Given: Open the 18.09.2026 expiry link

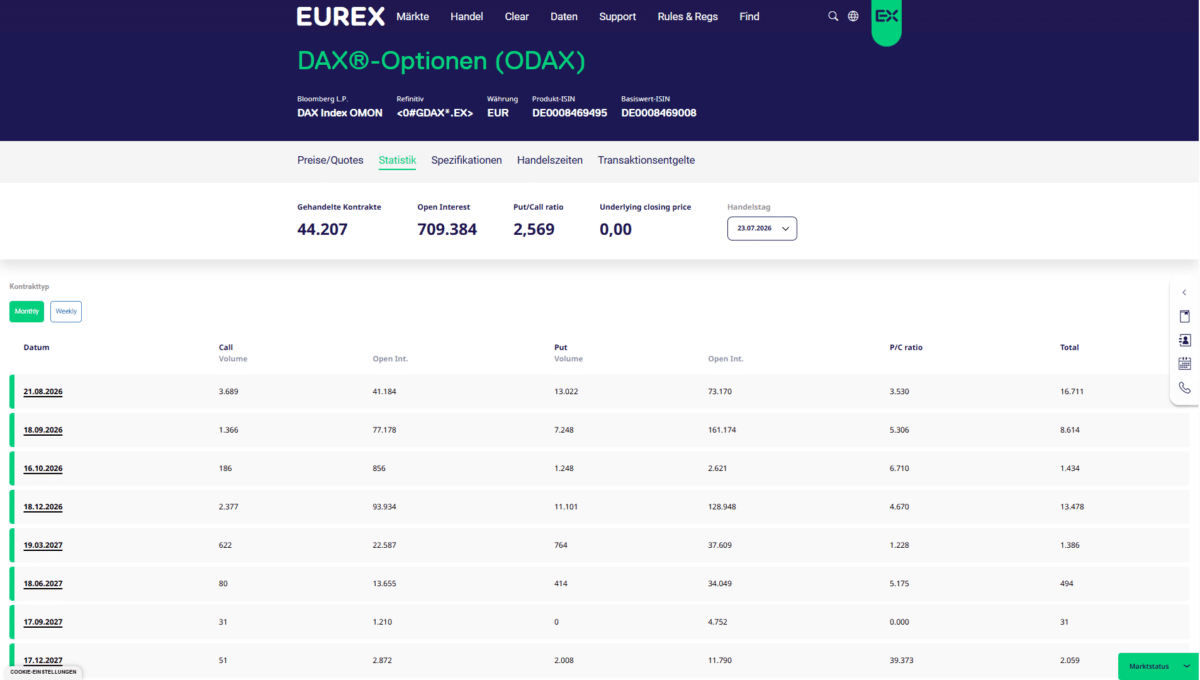Looking at the screenshot, I should (x=43, y=430).
